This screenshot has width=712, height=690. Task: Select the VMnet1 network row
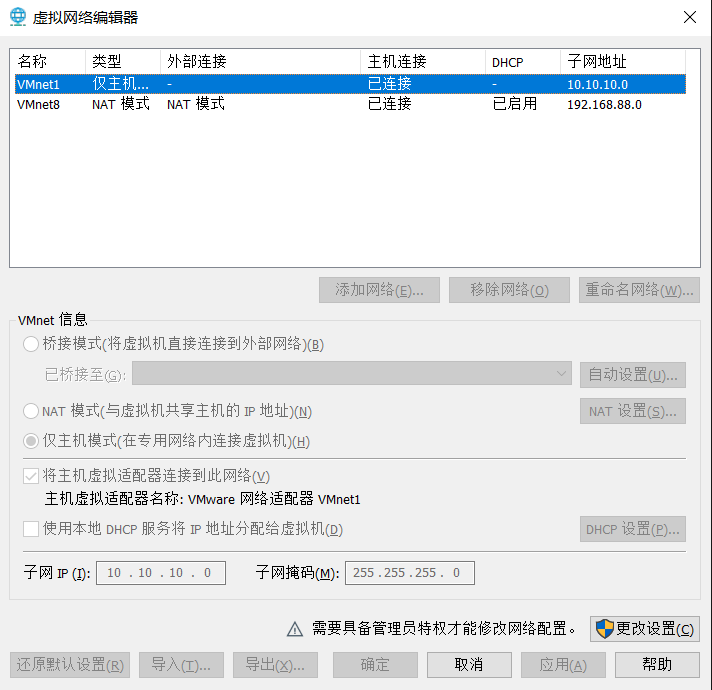pos(350,84)
